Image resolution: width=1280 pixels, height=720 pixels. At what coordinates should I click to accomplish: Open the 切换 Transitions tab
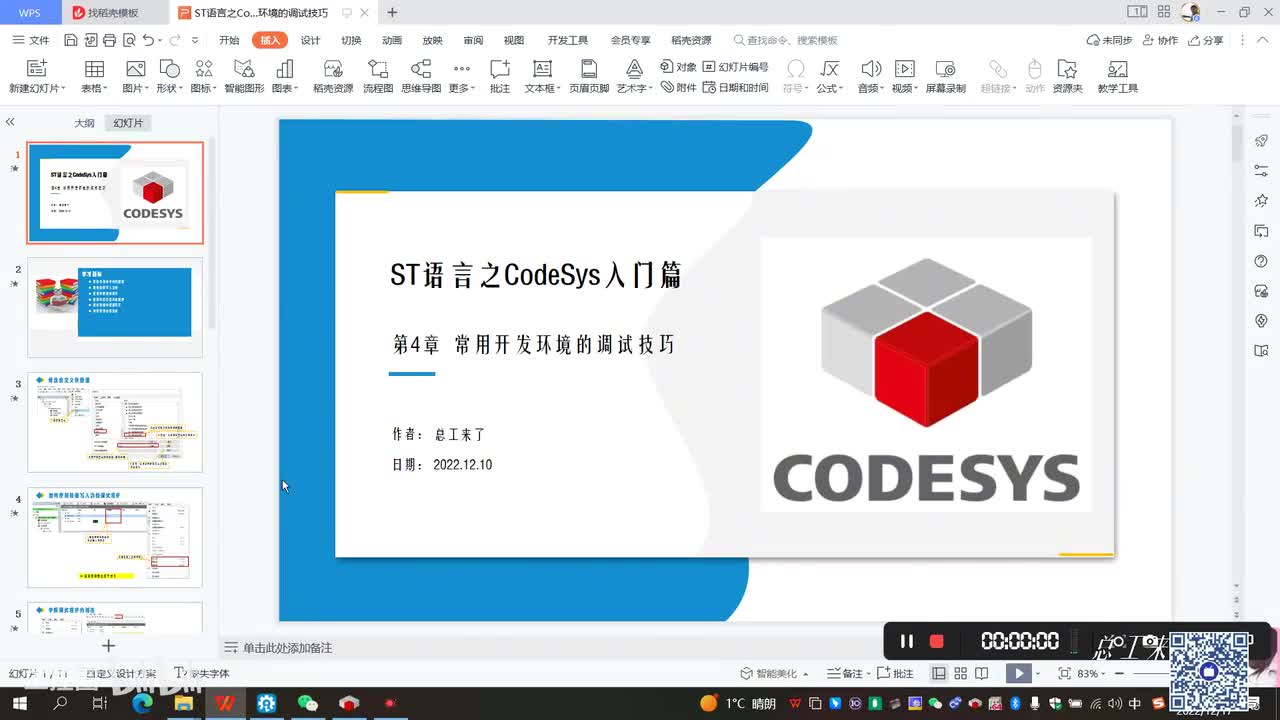click(x=351, y=40)
